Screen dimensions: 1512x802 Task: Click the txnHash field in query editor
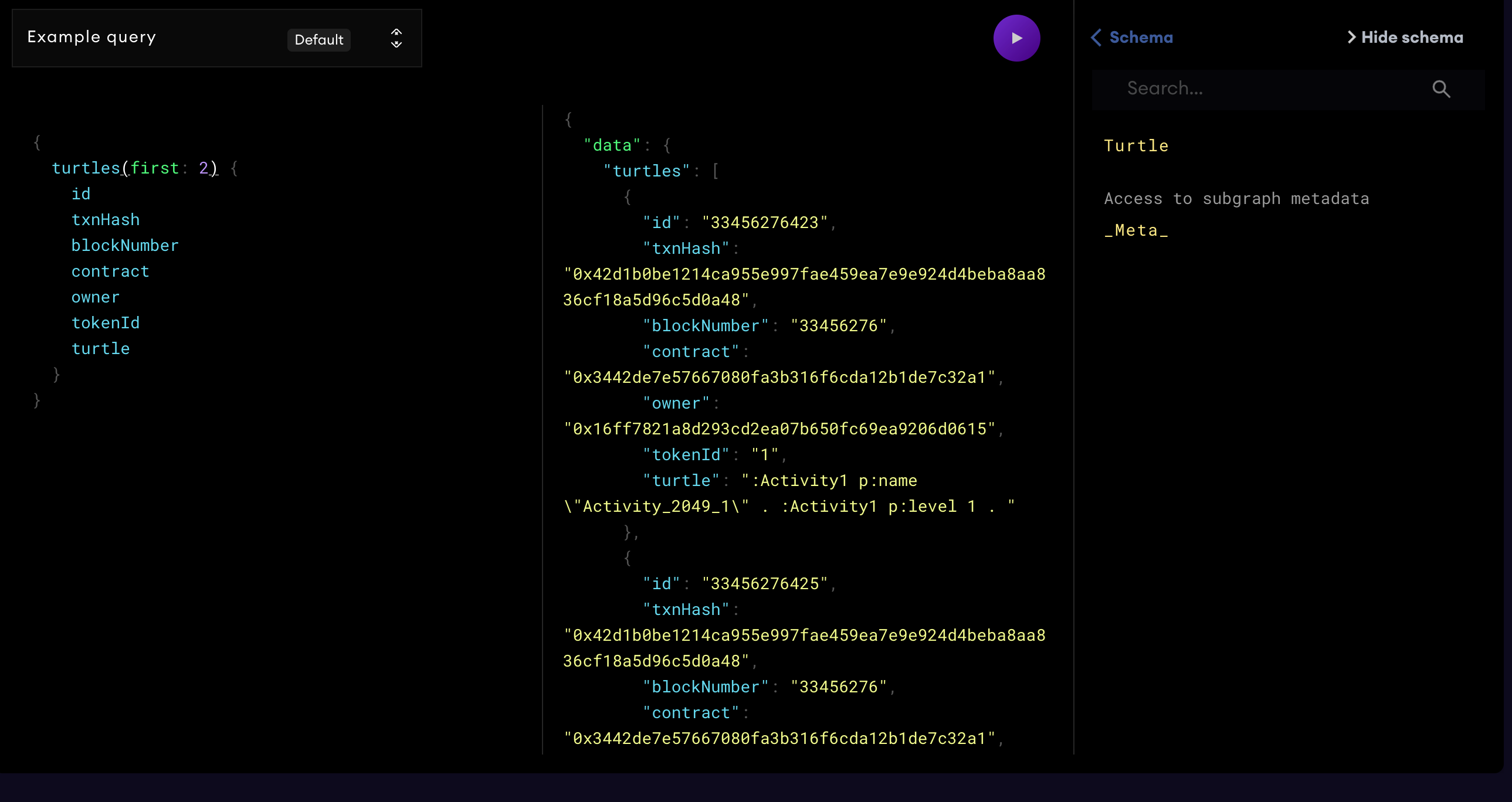106,220
